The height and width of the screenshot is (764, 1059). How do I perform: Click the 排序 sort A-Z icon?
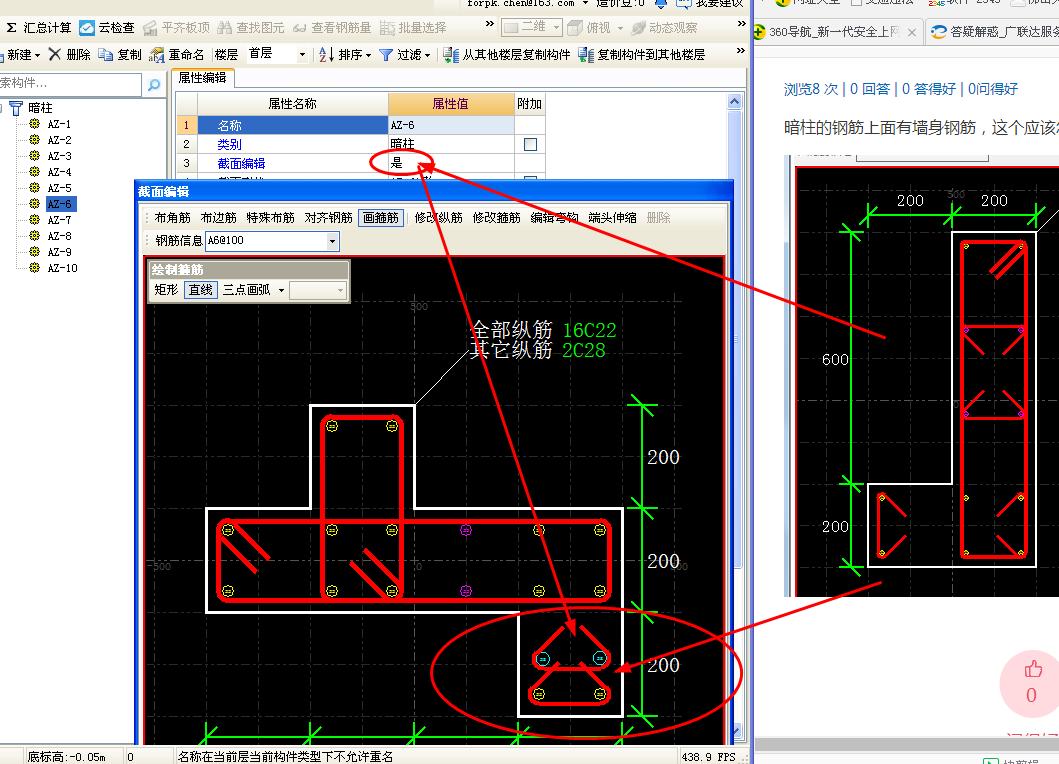pyautogui.click(x=326, y=54)
